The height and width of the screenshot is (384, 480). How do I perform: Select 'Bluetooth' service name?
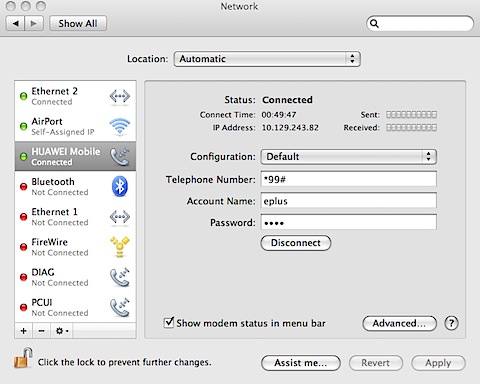coord(53,182)
